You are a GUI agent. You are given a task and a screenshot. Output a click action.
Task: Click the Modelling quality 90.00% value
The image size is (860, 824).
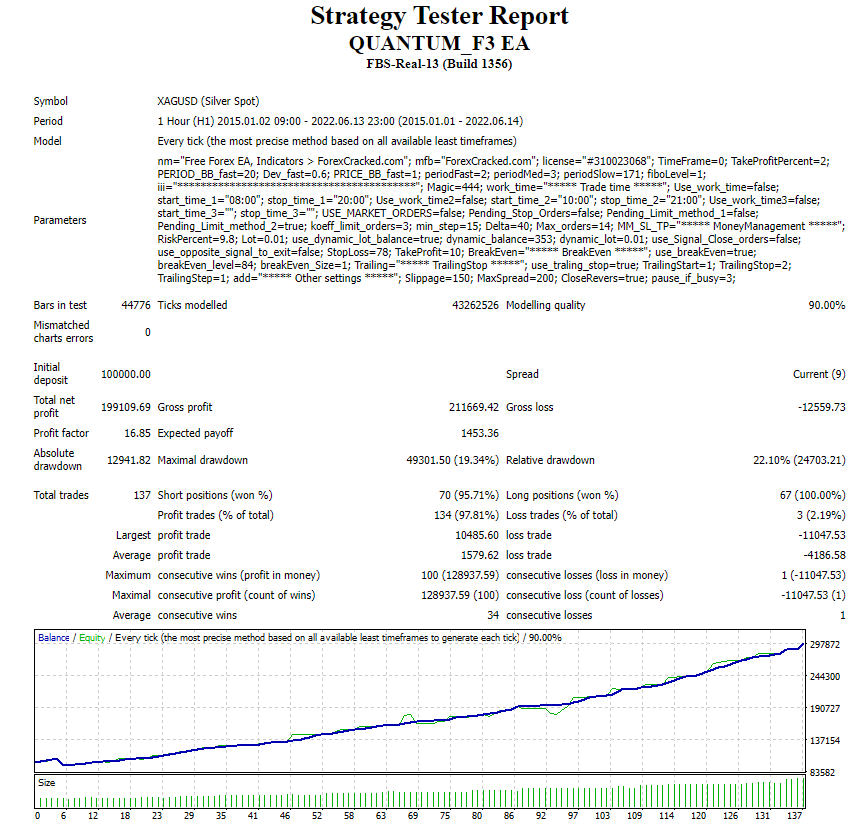click(826, 305)
